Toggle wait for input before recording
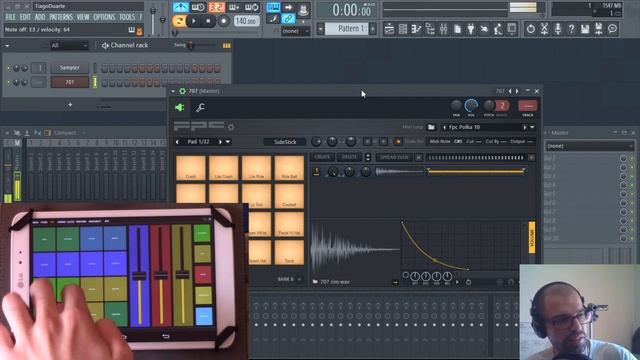Screen dimensions: 640x360 tap(198, 7)
